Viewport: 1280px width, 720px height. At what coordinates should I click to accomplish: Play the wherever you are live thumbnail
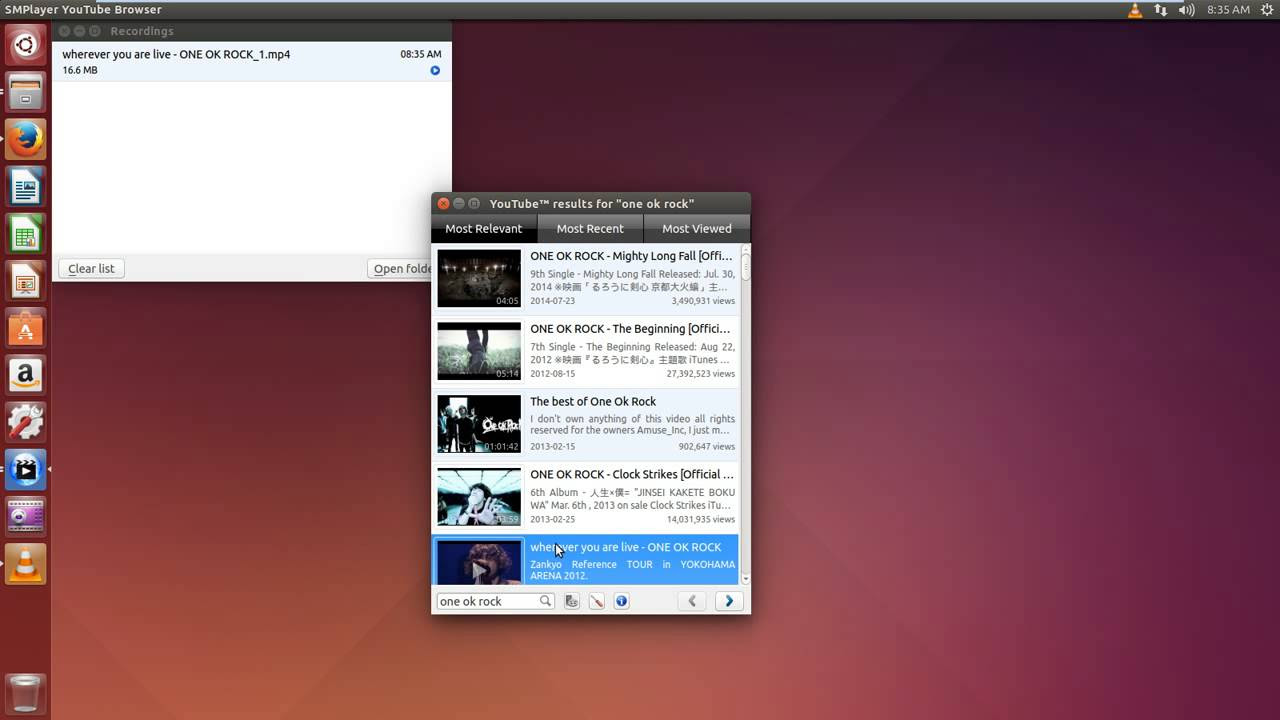click(x=479, y=562)
